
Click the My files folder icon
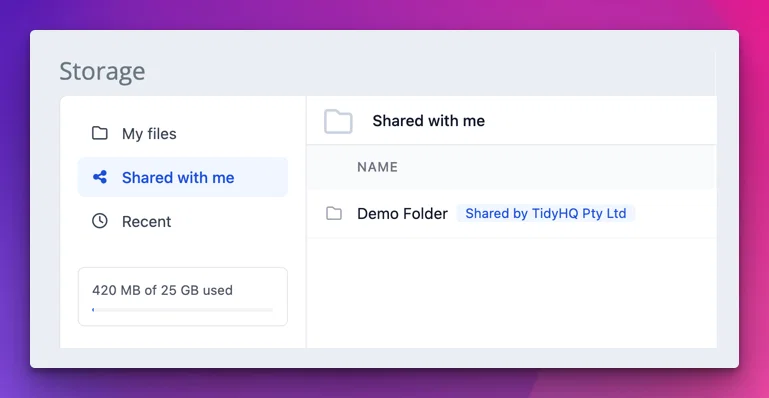tap(100, 133)
